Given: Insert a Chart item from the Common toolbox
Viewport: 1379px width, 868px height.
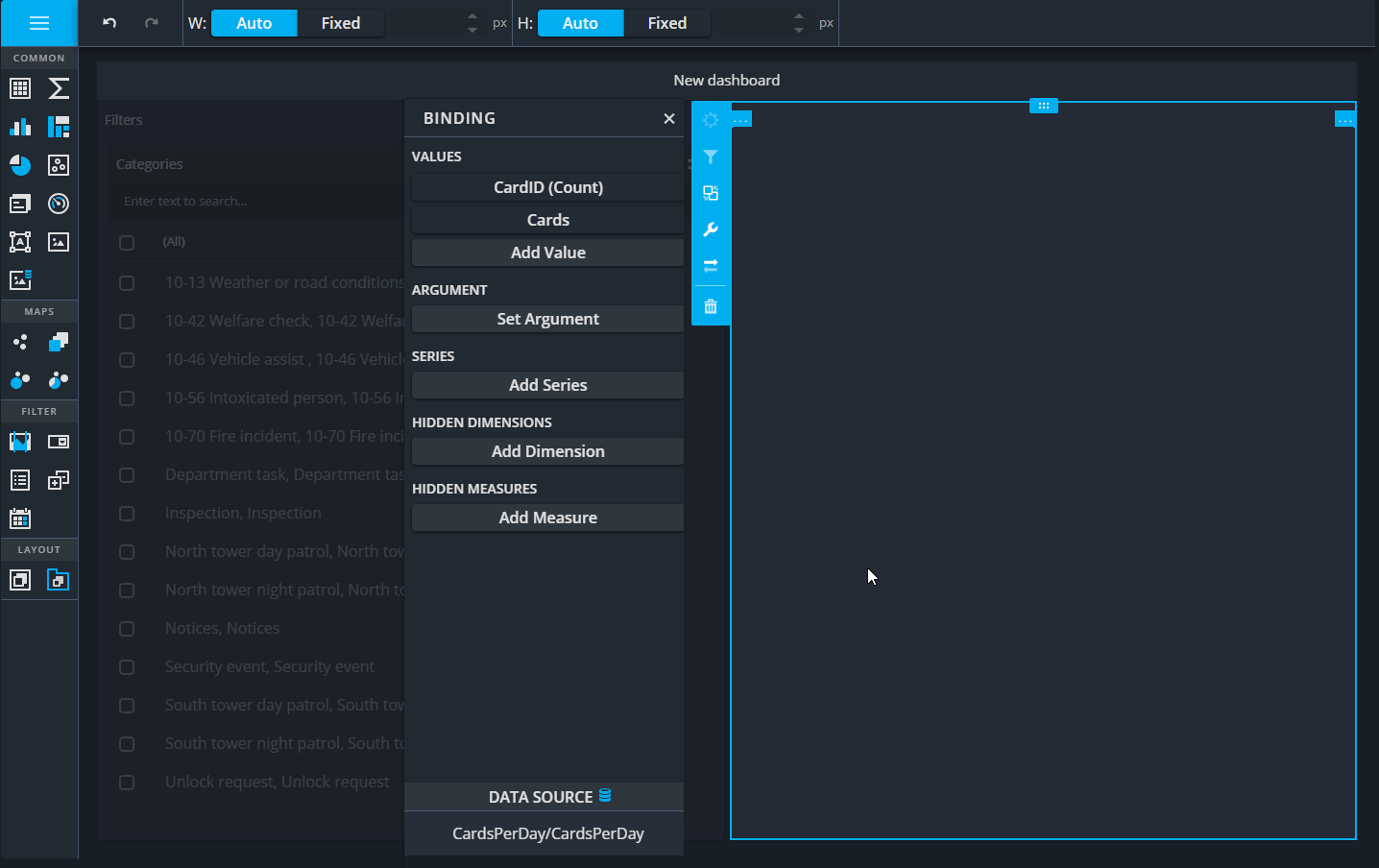Looking at the screenshot, I should point(20,127).
